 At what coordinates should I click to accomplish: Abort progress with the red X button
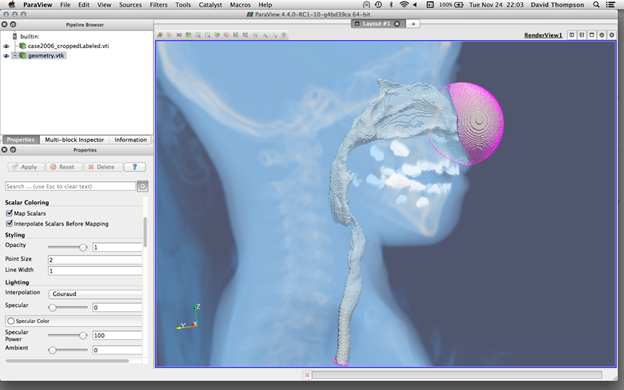pyautogui.click(x=307, y=375)
